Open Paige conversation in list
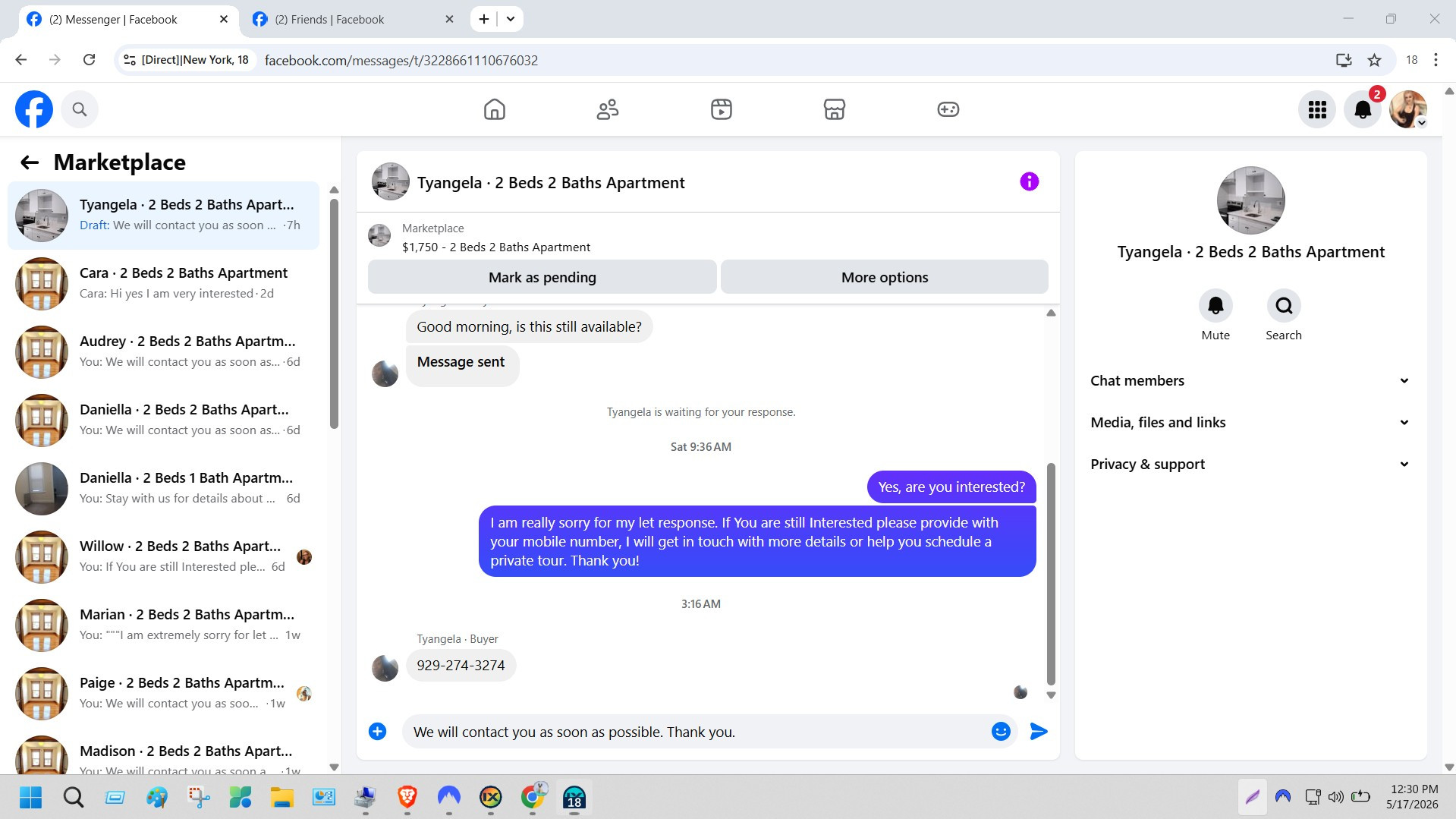Screen dimensions: 1456x819 coord(163,694)
